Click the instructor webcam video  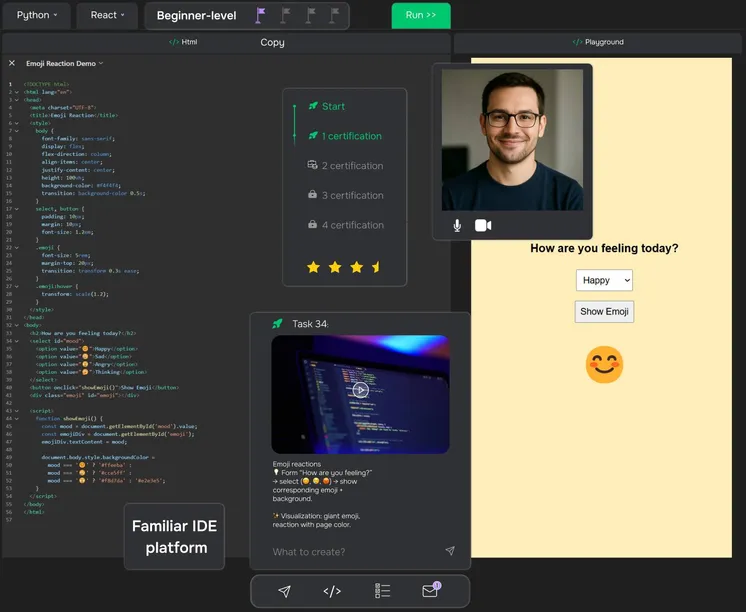click(x=512, y=140)
